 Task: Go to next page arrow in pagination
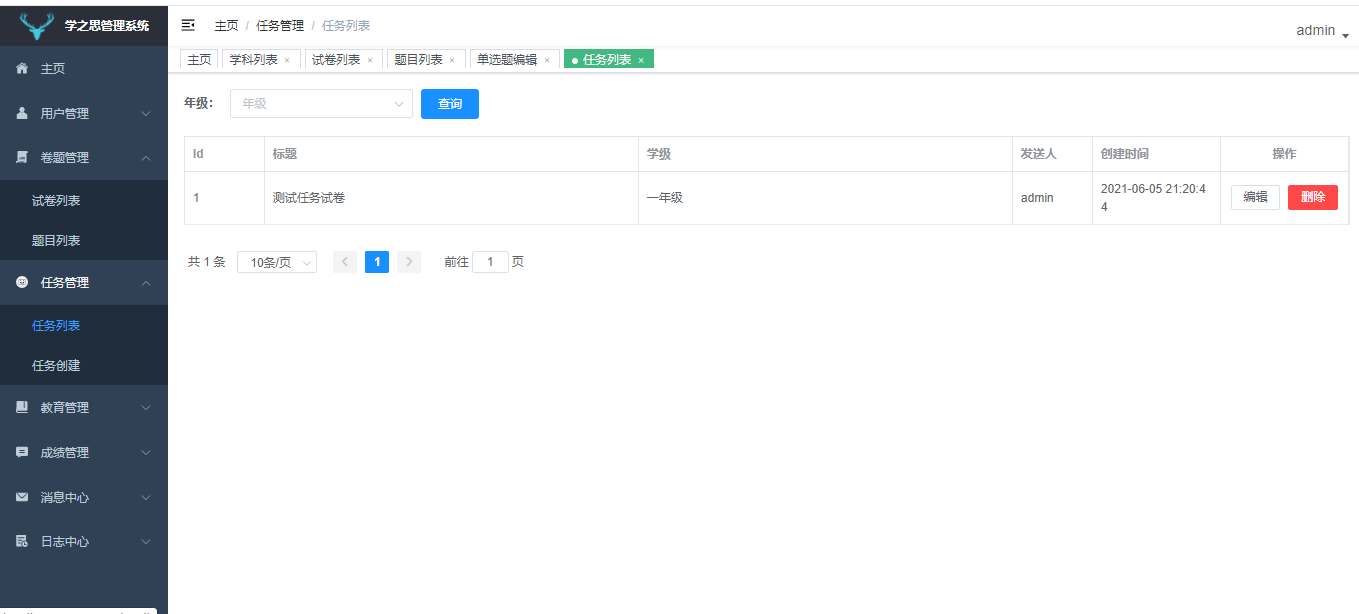409,262
